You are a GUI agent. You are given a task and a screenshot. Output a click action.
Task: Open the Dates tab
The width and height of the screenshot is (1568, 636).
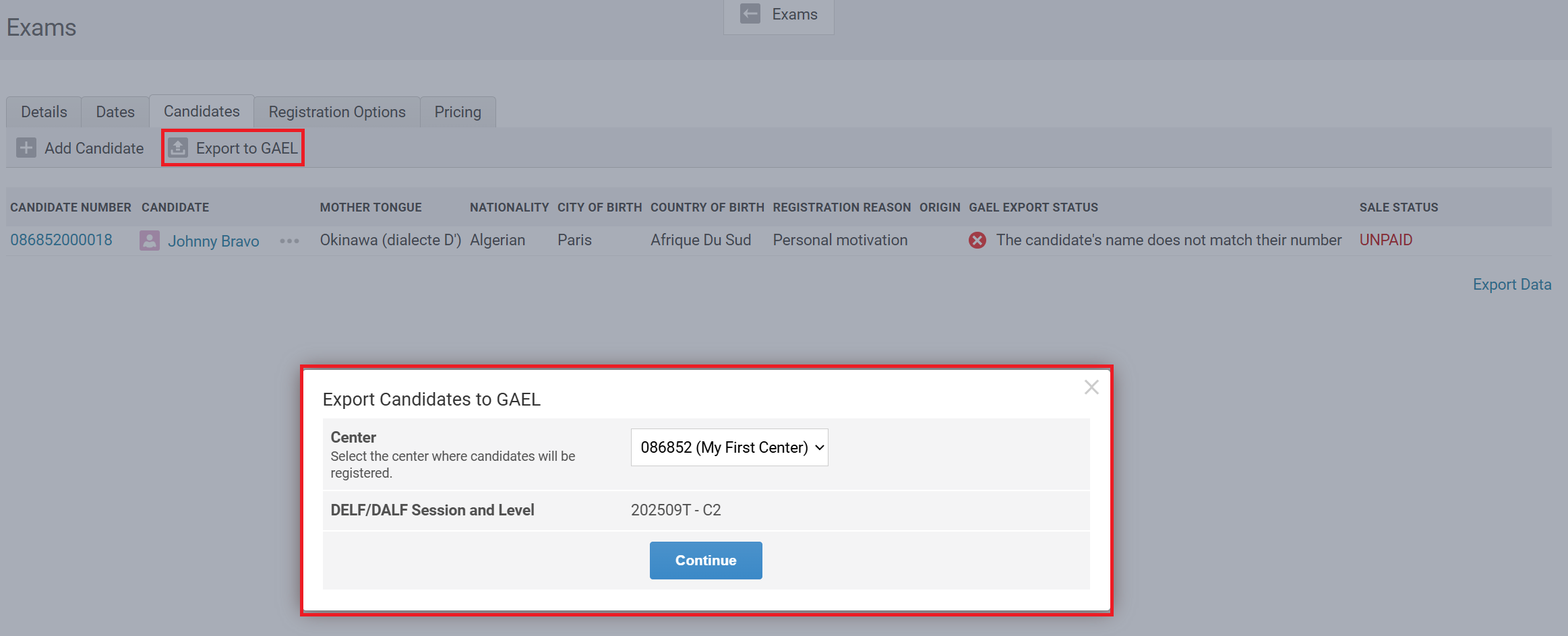[115, 112]
